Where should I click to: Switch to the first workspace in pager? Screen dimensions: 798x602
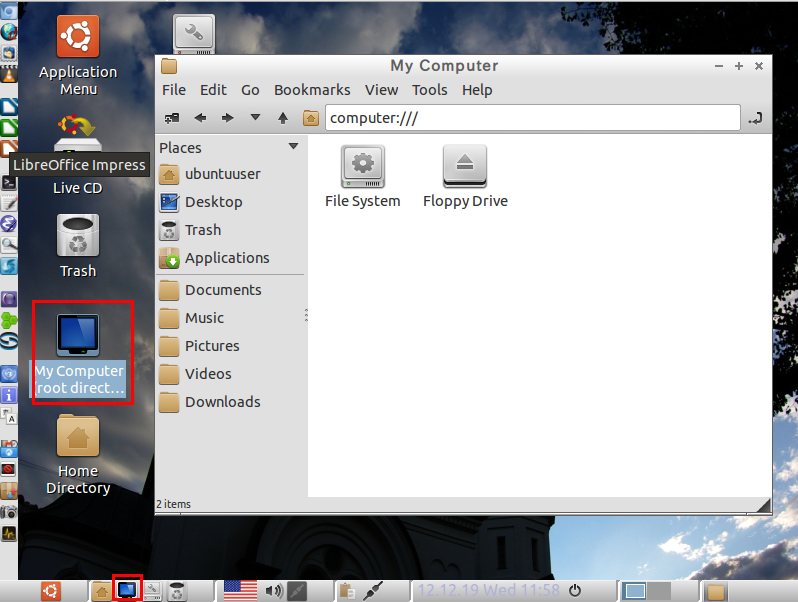click(635, 591)
